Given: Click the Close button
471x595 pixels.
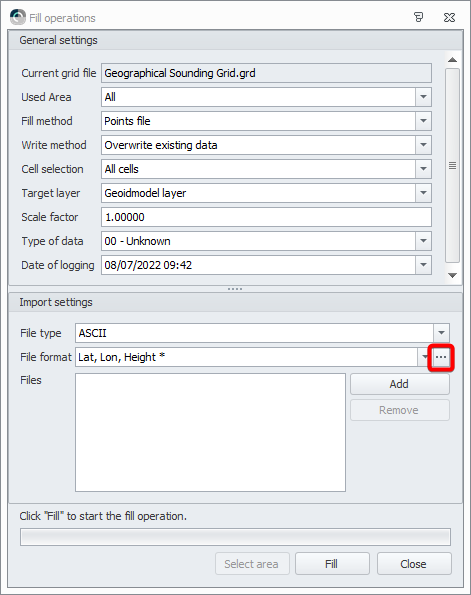Looking at the screenshot, I should coord(414,564).
